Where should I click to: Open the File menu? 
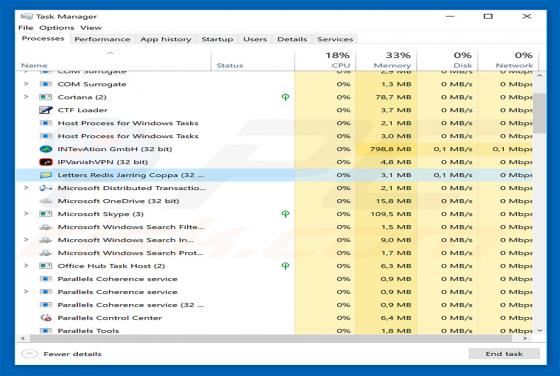(x=26, y=28)
